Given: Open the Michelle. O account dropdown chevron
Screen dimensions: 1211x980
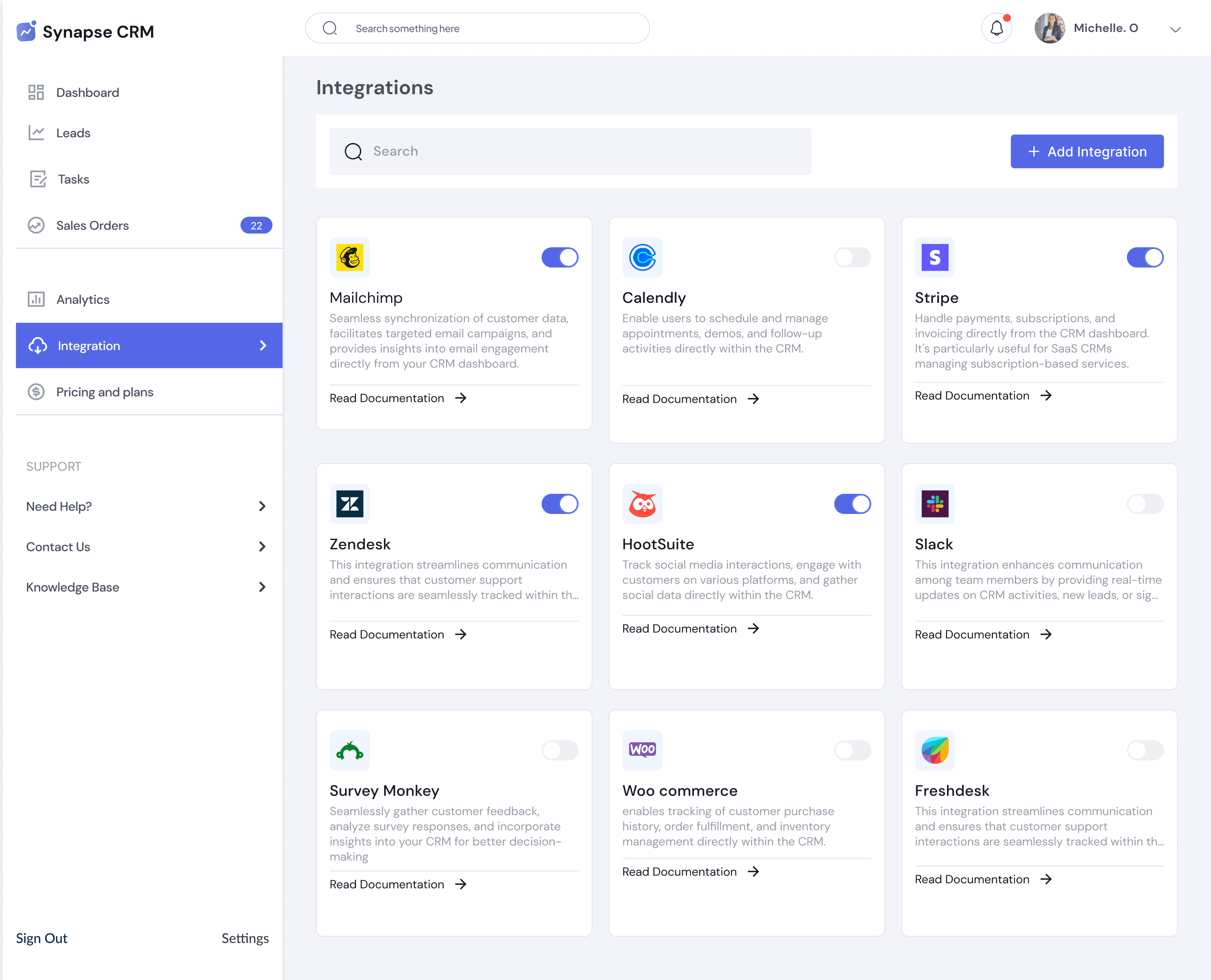Looking at the screenshot, I should (1176, 29).
